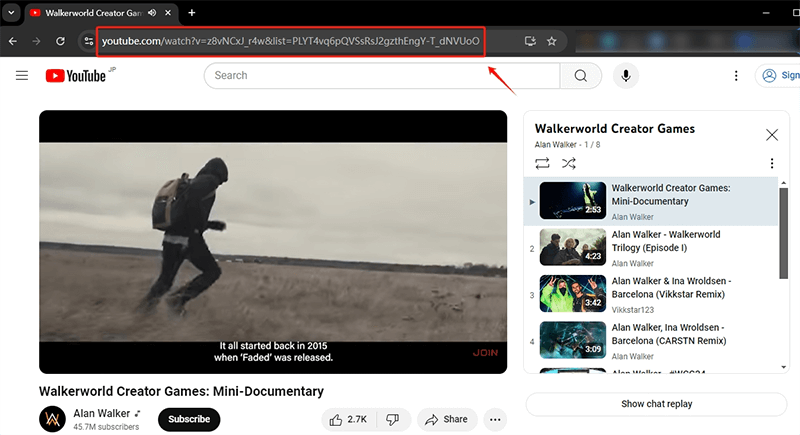The image size is (800, 435).
Task: Open playlist options three-dot menu
Action: pyautogui.click(x=771, y=163)
